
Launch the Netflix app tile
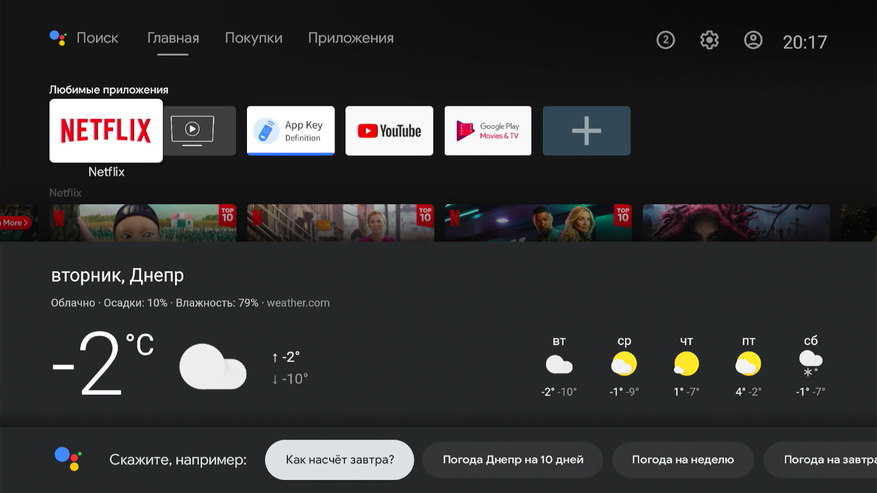click(x=106, y=131)
